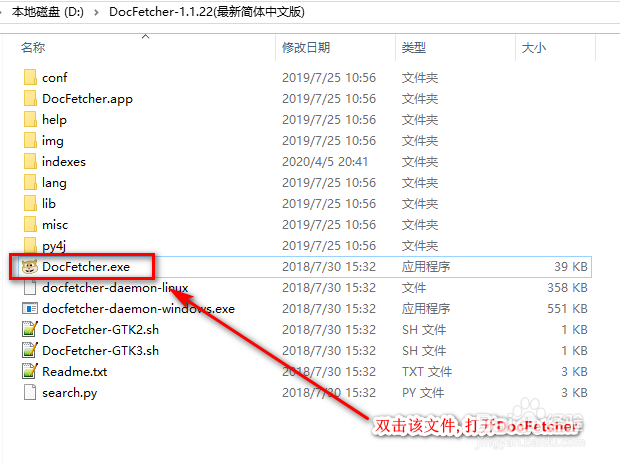620x464 pixels.
Task: Click the DocFetcher.exe dog icon
Action: (30, 267)
